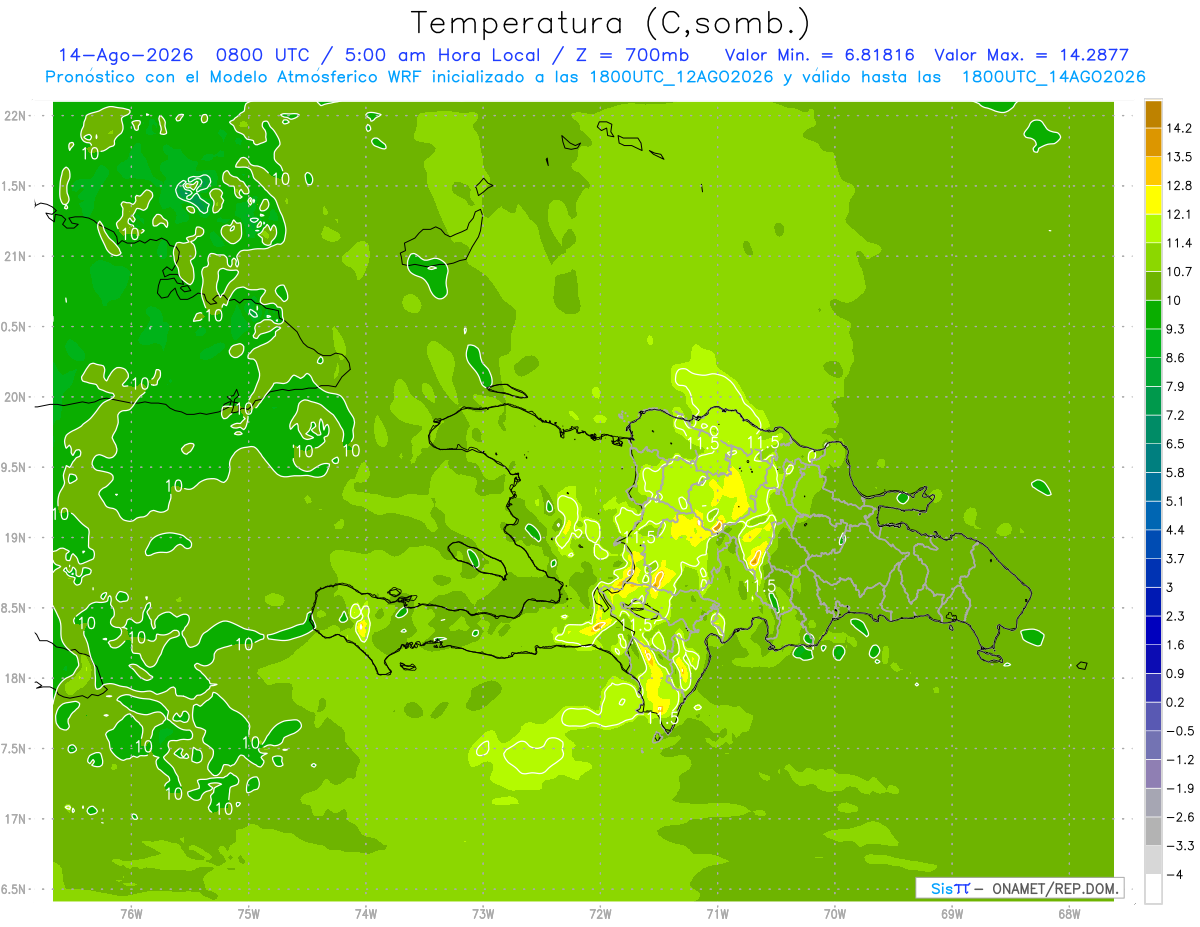Click the "69W" longitude axis label
Screen dimensions: 1200x927
(x=952, y=914)
